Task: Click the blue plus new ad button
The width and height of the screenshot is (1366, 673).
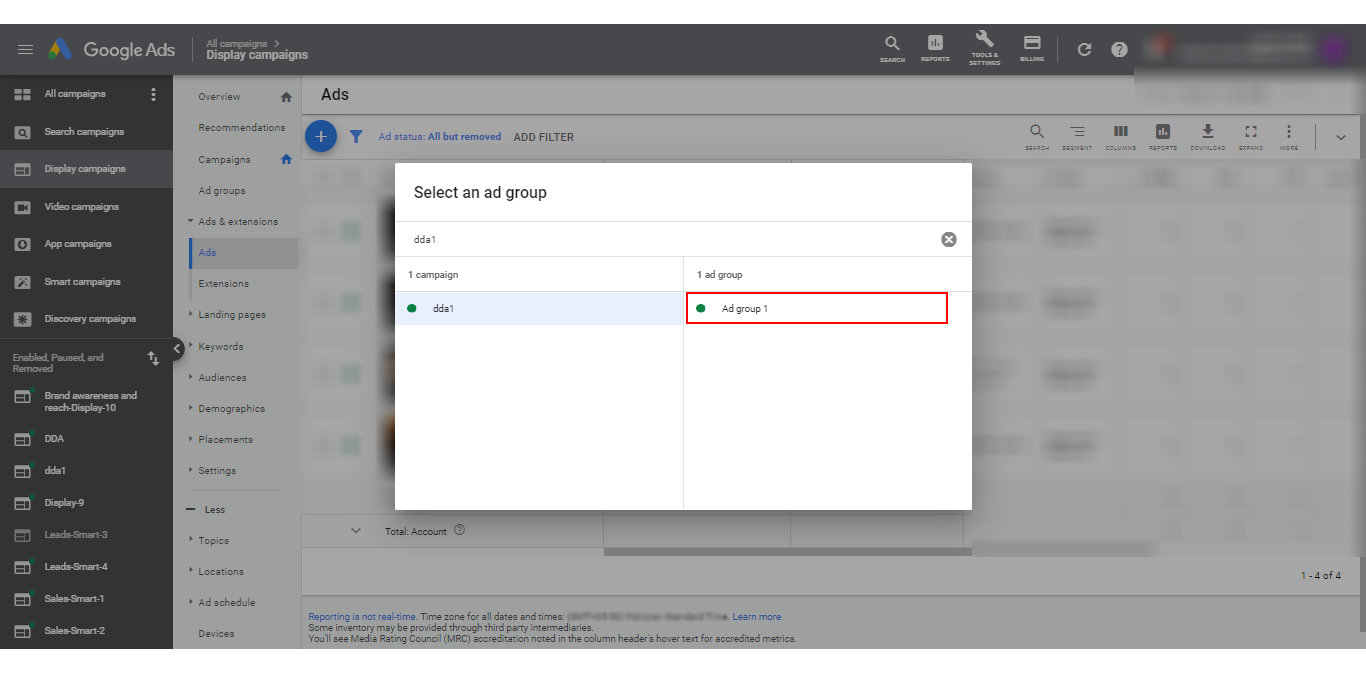Action: (x=320, y=137)
